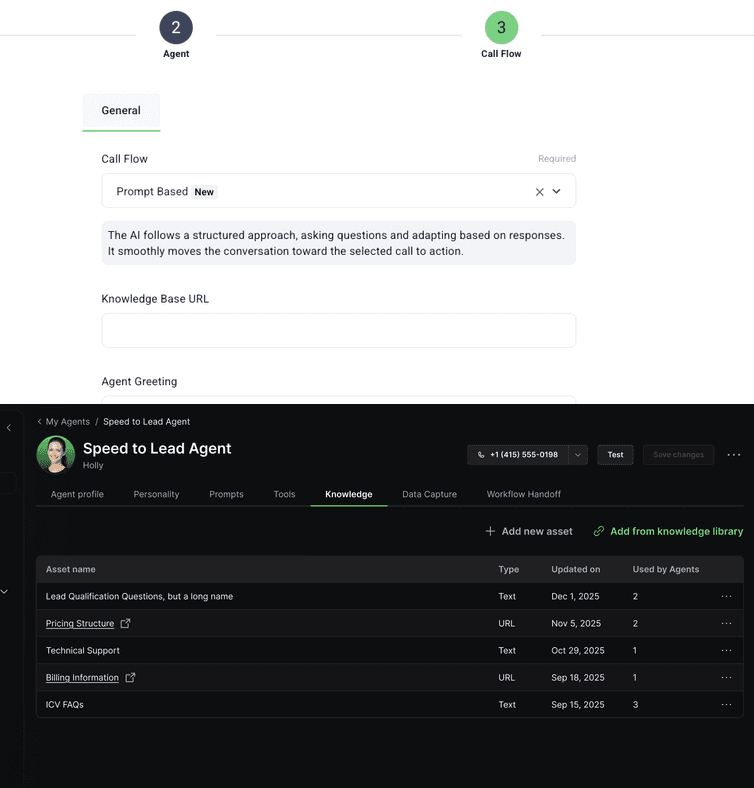Open the more options for ICV FAQs row
This screenshot has height=788, width=754.
726,705
